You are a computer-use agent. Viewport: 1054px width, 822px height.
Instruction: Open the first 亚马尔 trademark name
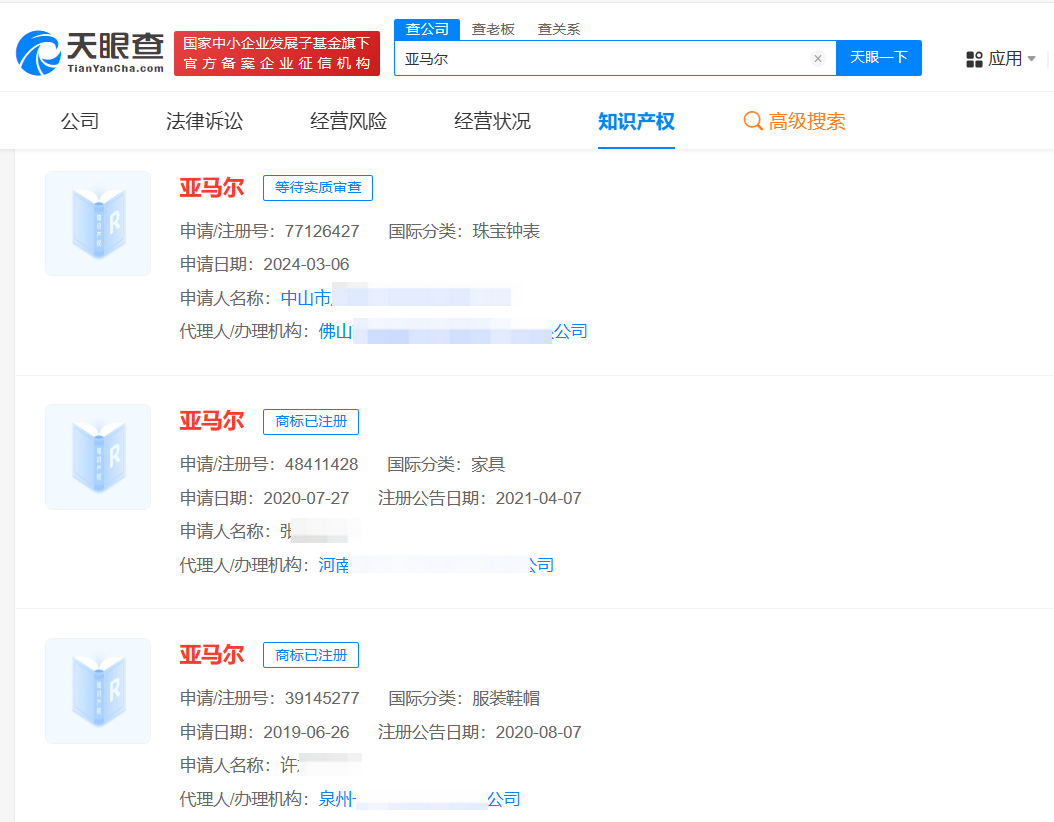coord(212,187)
